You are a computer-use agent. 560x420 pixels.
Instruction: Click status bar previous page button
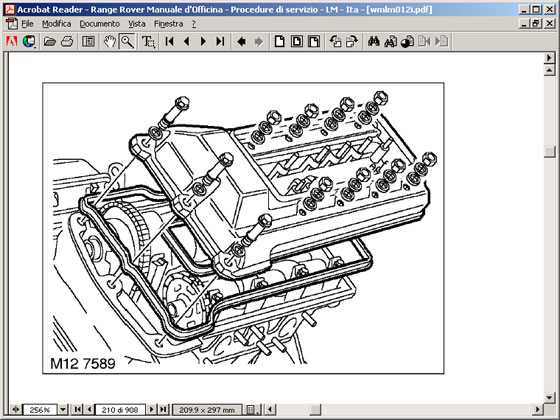coord(89,410)
